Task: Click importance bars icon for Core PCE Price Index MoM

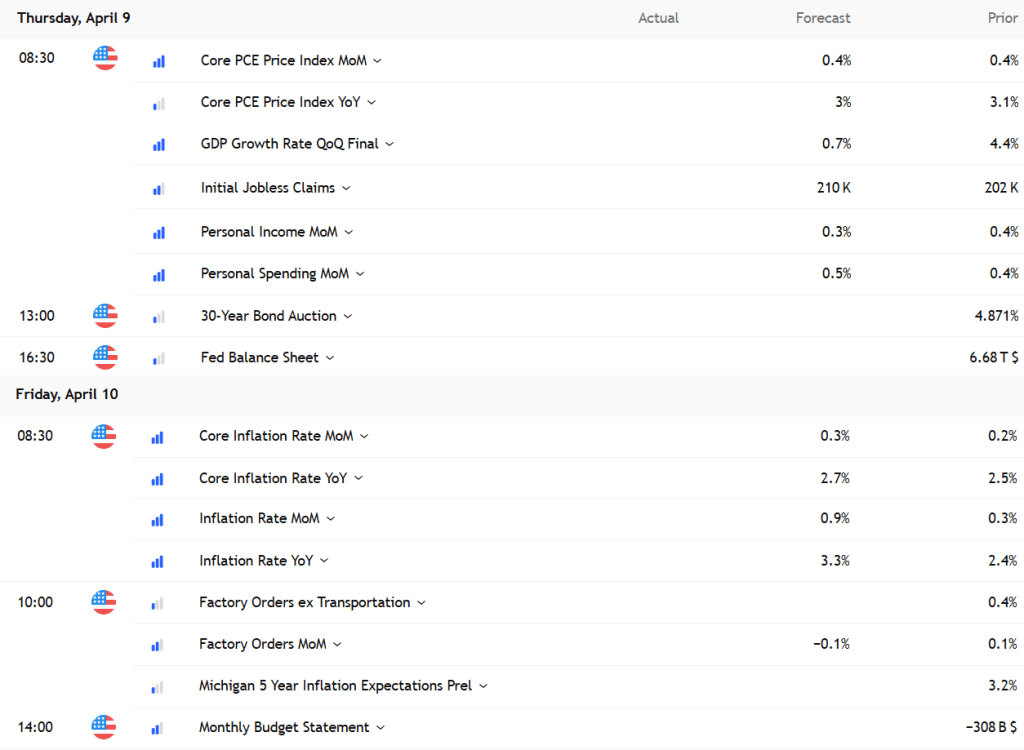Action: pyautogui.click(x=159, y=61)
